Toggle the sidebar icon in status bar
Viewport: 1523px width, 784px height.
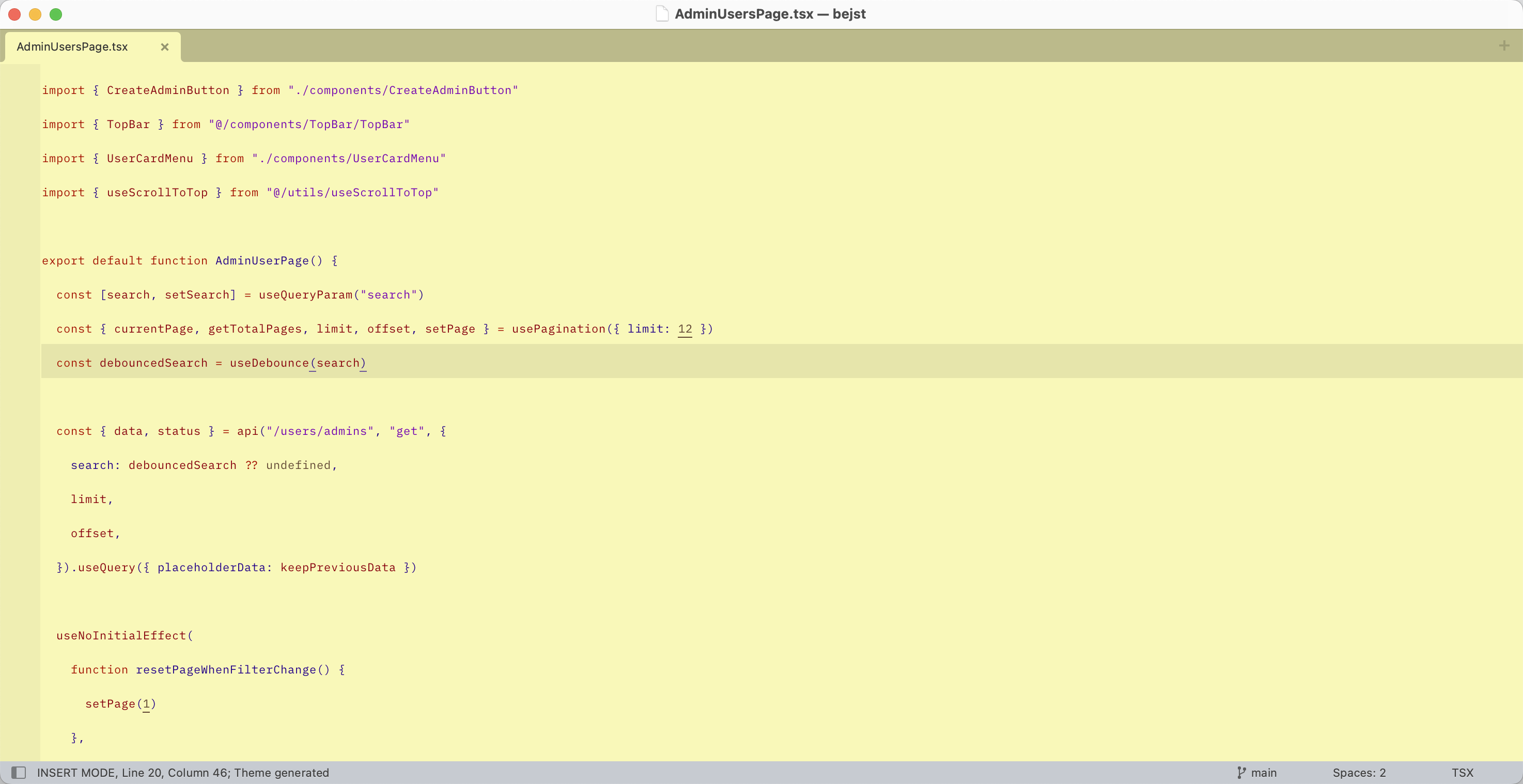(18, 772)
